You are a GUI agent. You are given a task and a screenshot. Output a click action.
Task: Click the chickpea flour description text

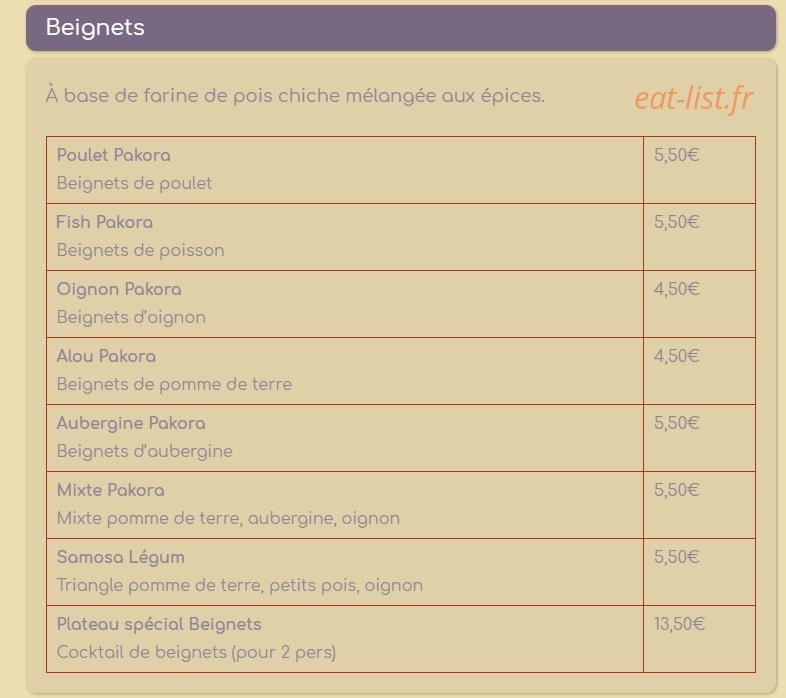(295, 95)
